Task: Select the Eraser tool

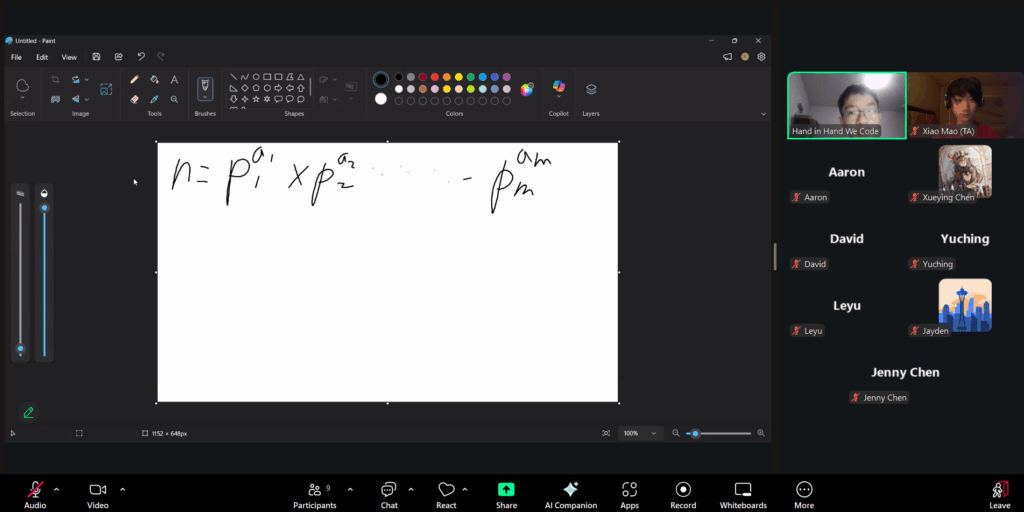Action: (x=134, y=99)
